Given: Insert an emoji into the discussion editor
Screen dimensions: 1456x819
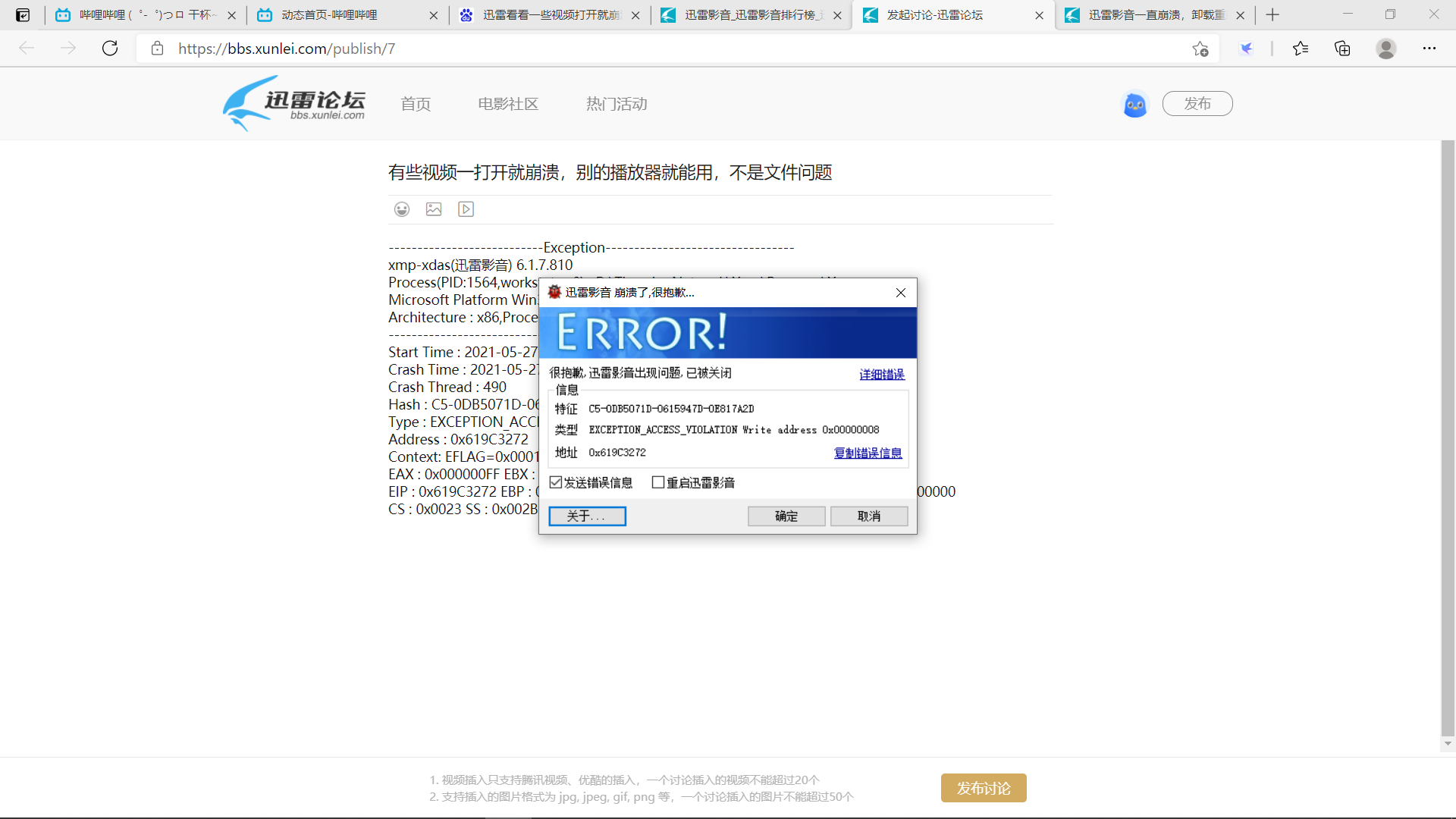Looking at the screenshot, I should (402, 209).
